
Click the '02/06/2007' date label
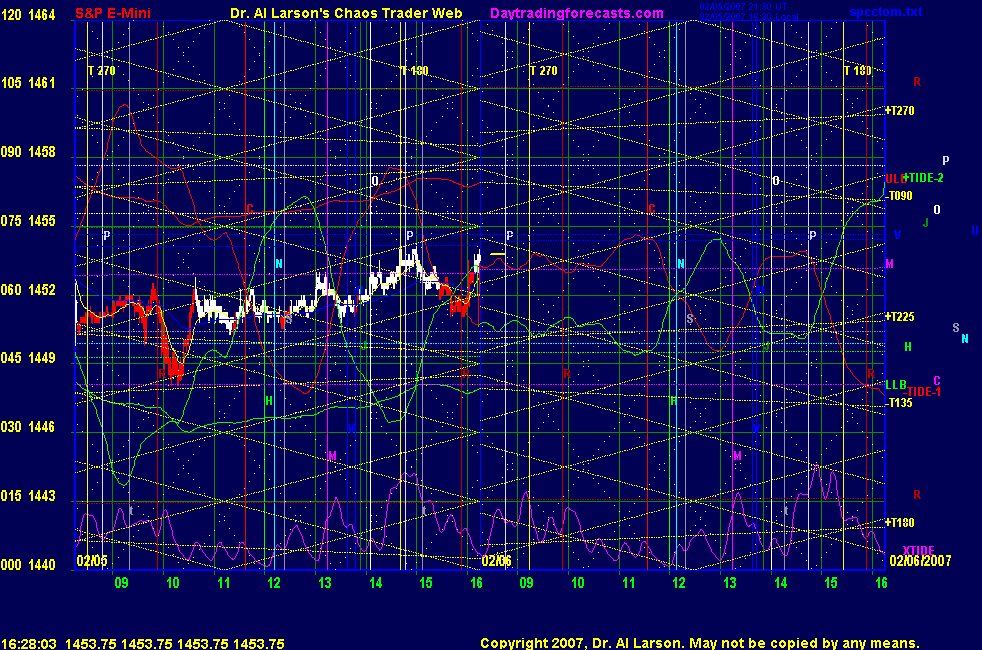pyautogui.click(x=920, y=560)
